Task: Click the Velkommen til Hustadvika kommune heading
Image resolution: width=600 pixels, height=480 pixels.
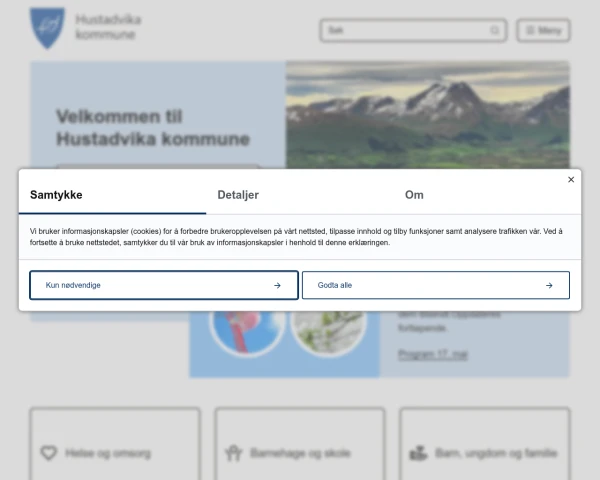Action: [153, 127]
